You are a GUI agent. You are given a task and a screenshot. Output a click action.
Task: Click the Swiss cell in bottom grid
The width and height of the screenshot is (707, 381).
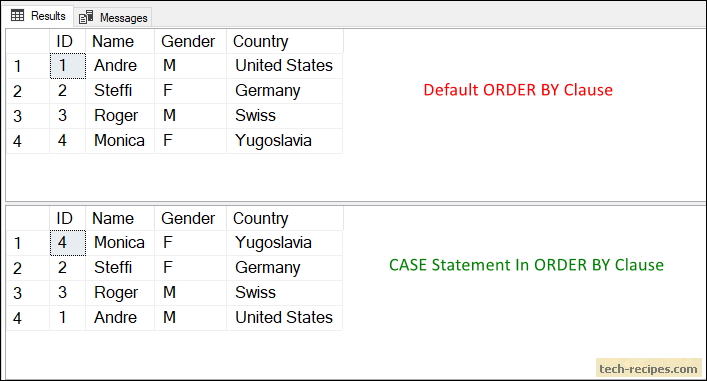[x=285, y=293]
